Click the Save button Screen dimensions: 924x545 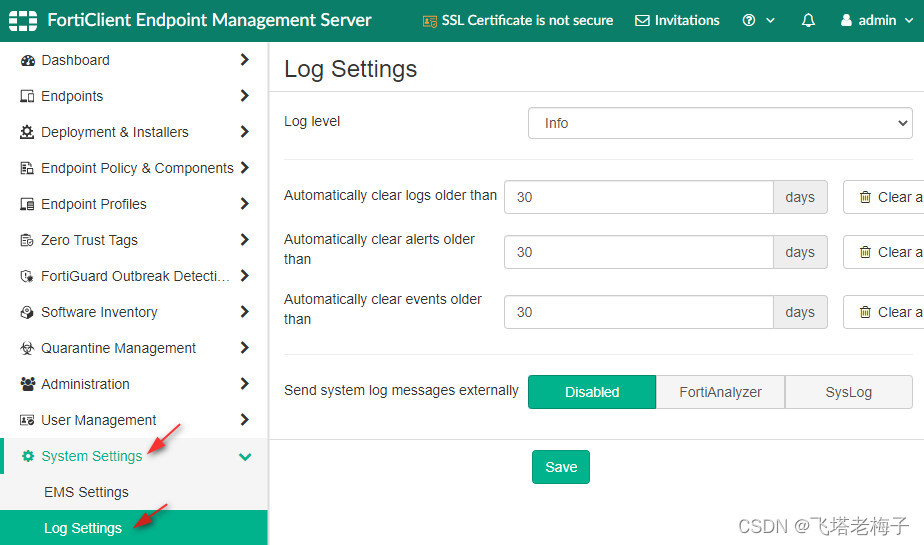click(560, 467)
